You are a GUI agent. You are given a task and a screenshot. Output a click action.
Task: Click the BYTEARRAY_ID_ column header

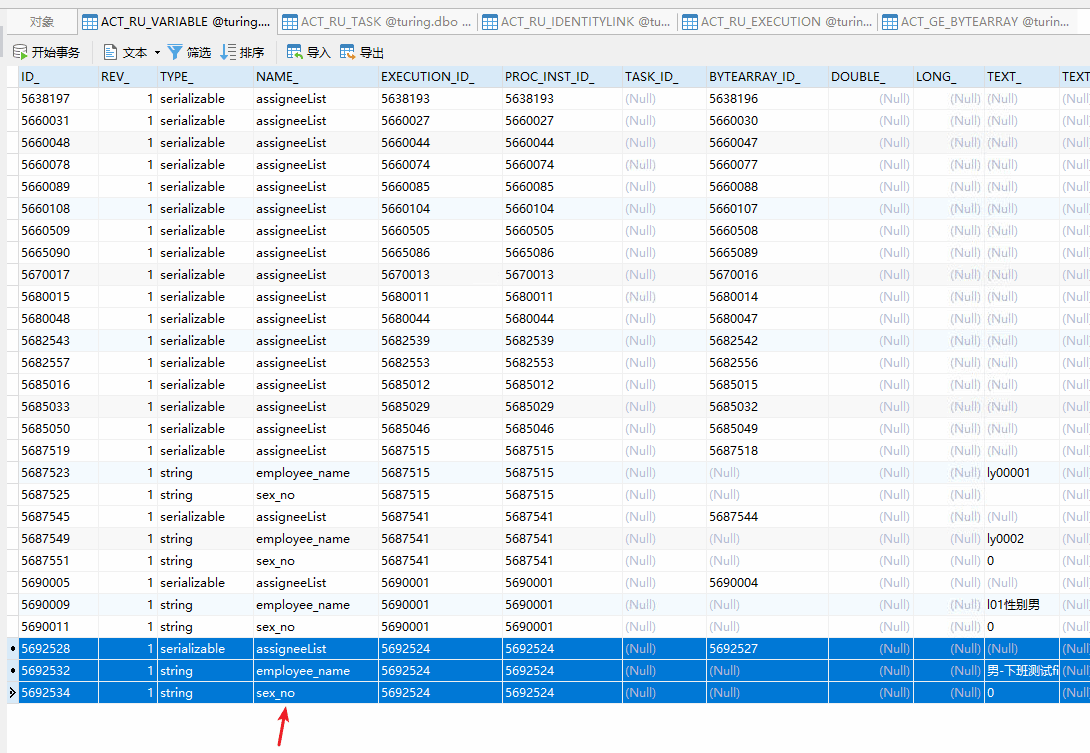[767, 76]
